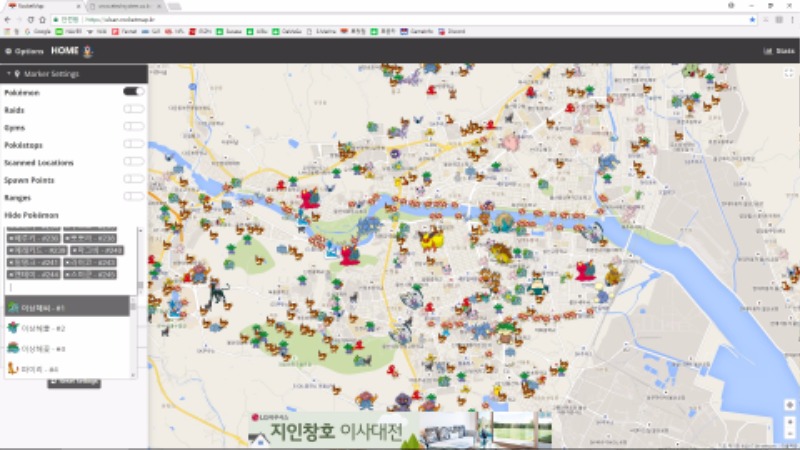Screen dimensions: 800x450
Task: Zoom in on the map
Action: (x=790, y=422)
